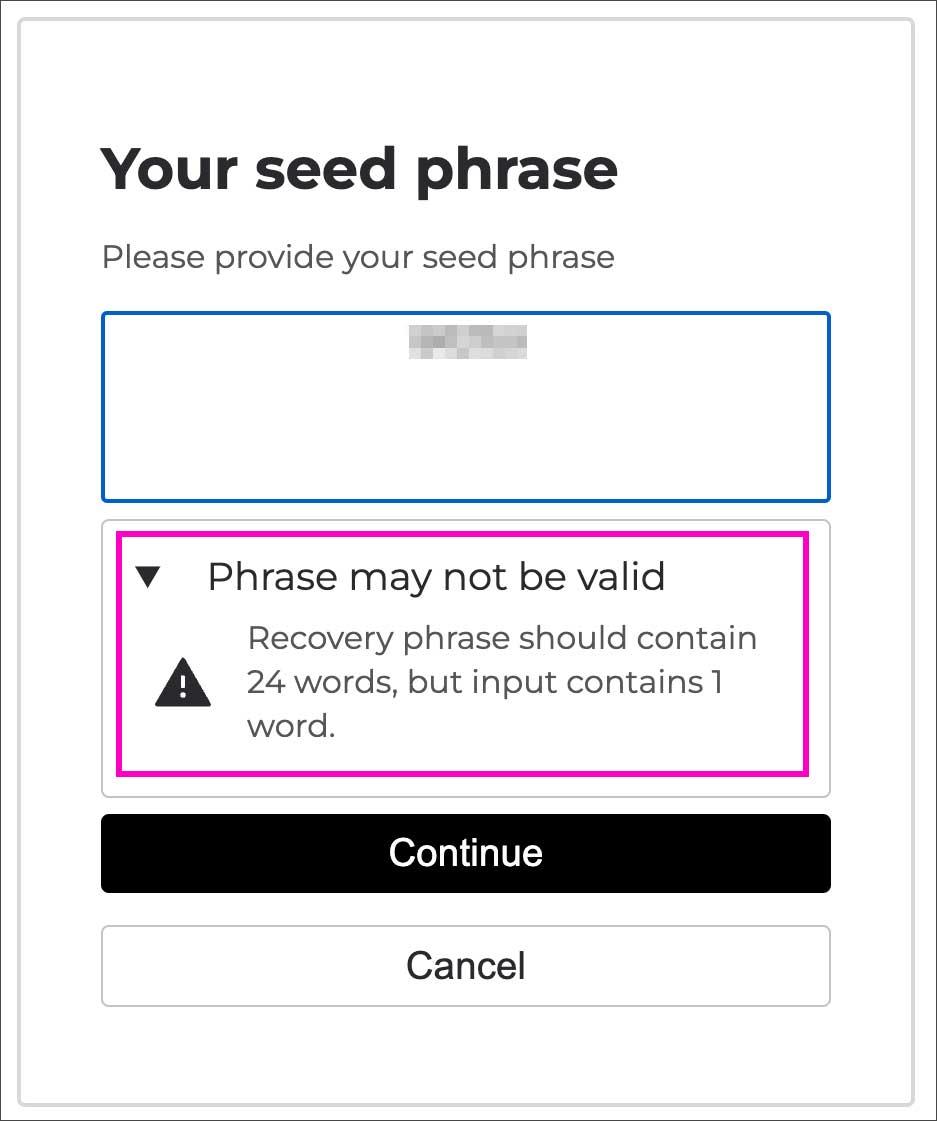Click the final "word." line of the warning
937x1121 pixels.
[291, 727]
